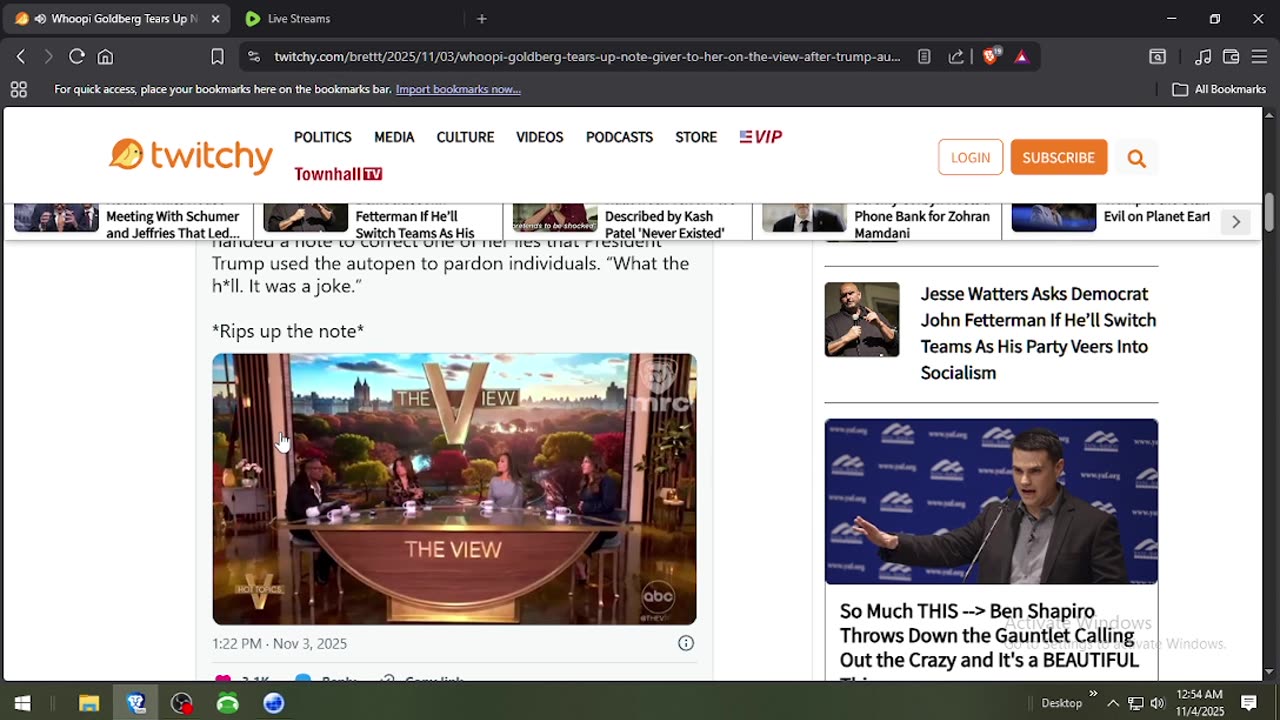The height and width of the screenshot is (720, 1280).
Task: Go back to the previous page
Action: (x=20, y=57)
